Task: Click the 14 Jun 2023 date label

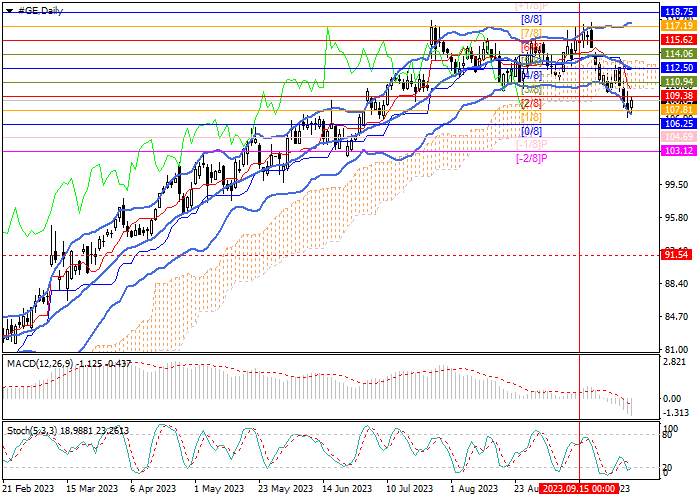Action: click(x=347, y=488)
